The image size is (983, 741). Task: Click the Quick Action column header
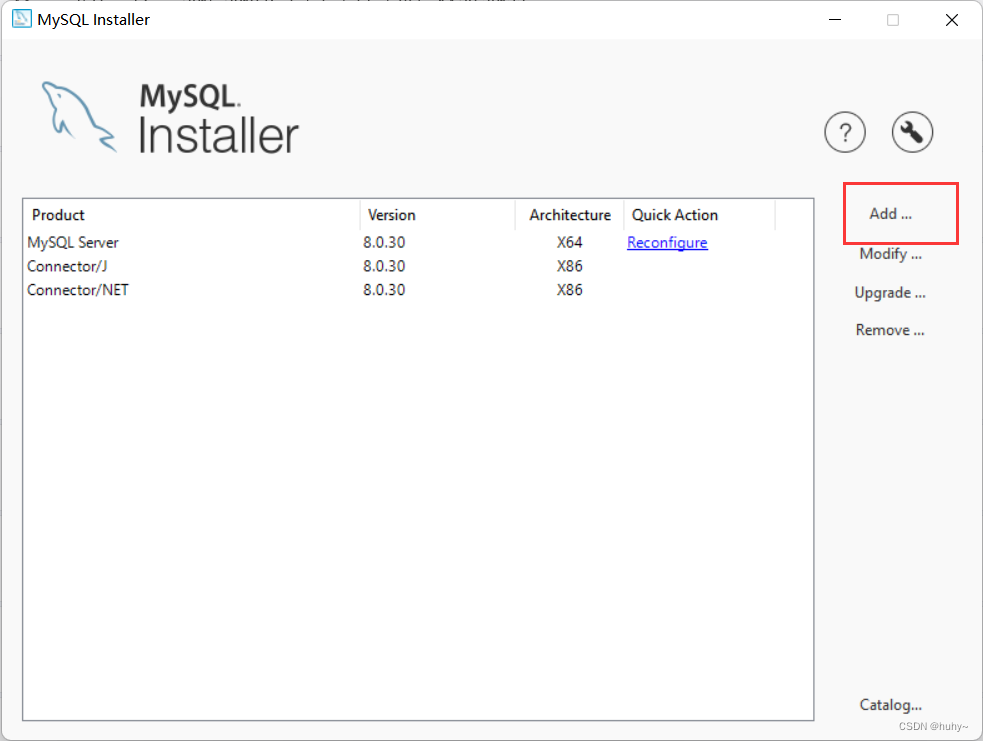point(700,215)
